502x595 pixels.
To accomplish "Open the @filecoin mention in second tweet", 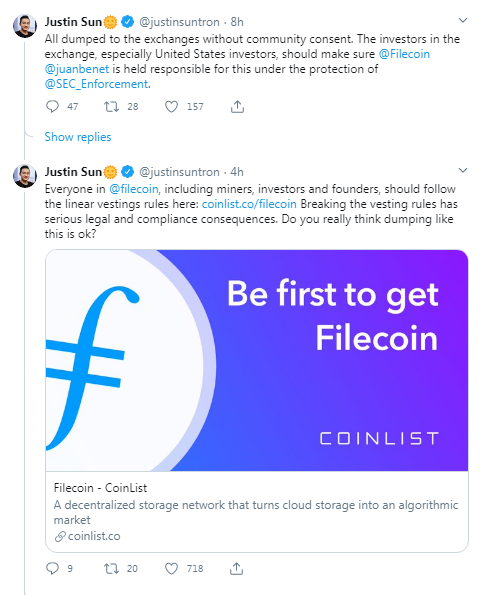I will pos(134,189).
